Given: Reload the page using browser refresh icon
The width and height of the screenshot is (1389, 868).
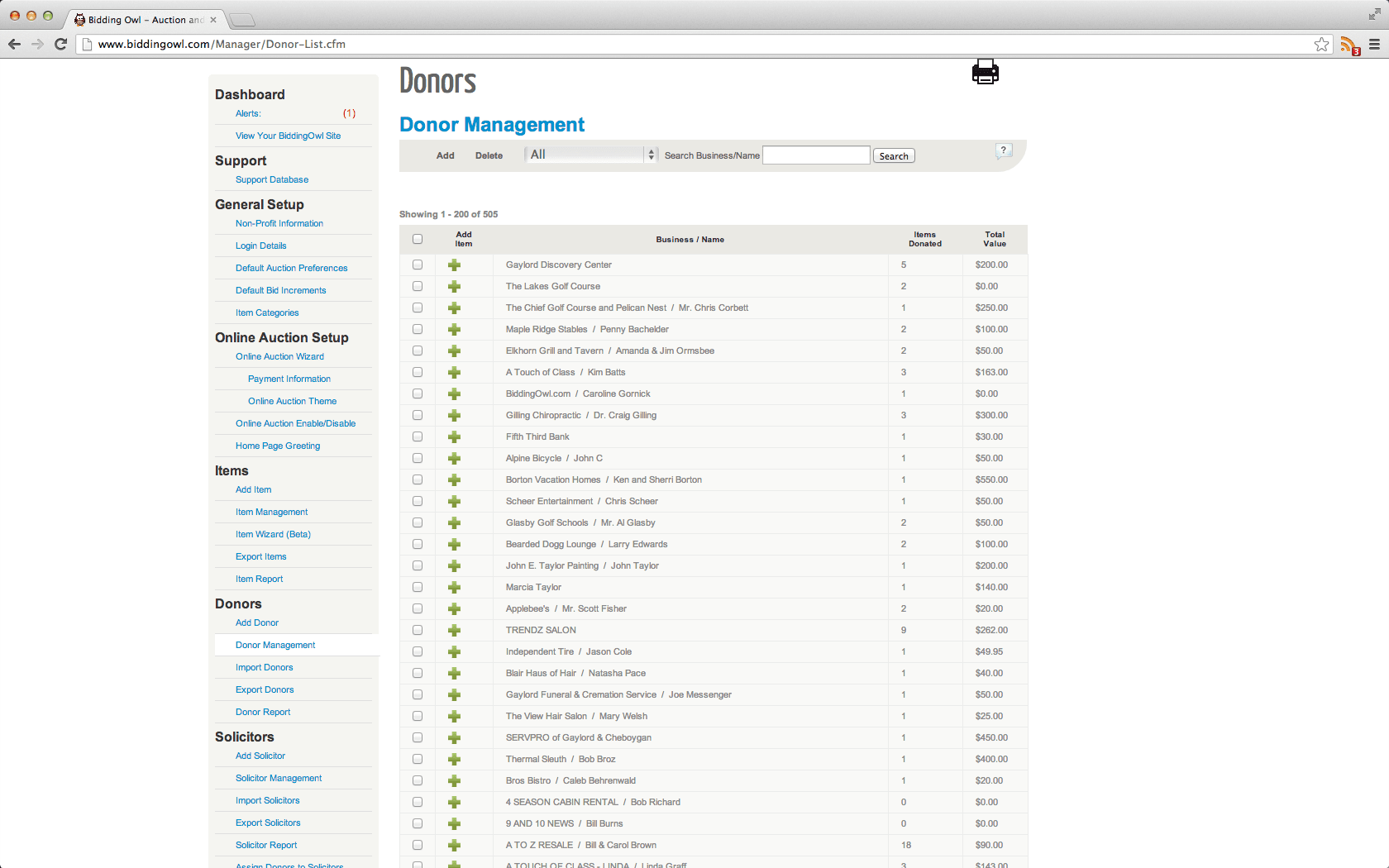Looking at the screenshot, I should 60,45.
